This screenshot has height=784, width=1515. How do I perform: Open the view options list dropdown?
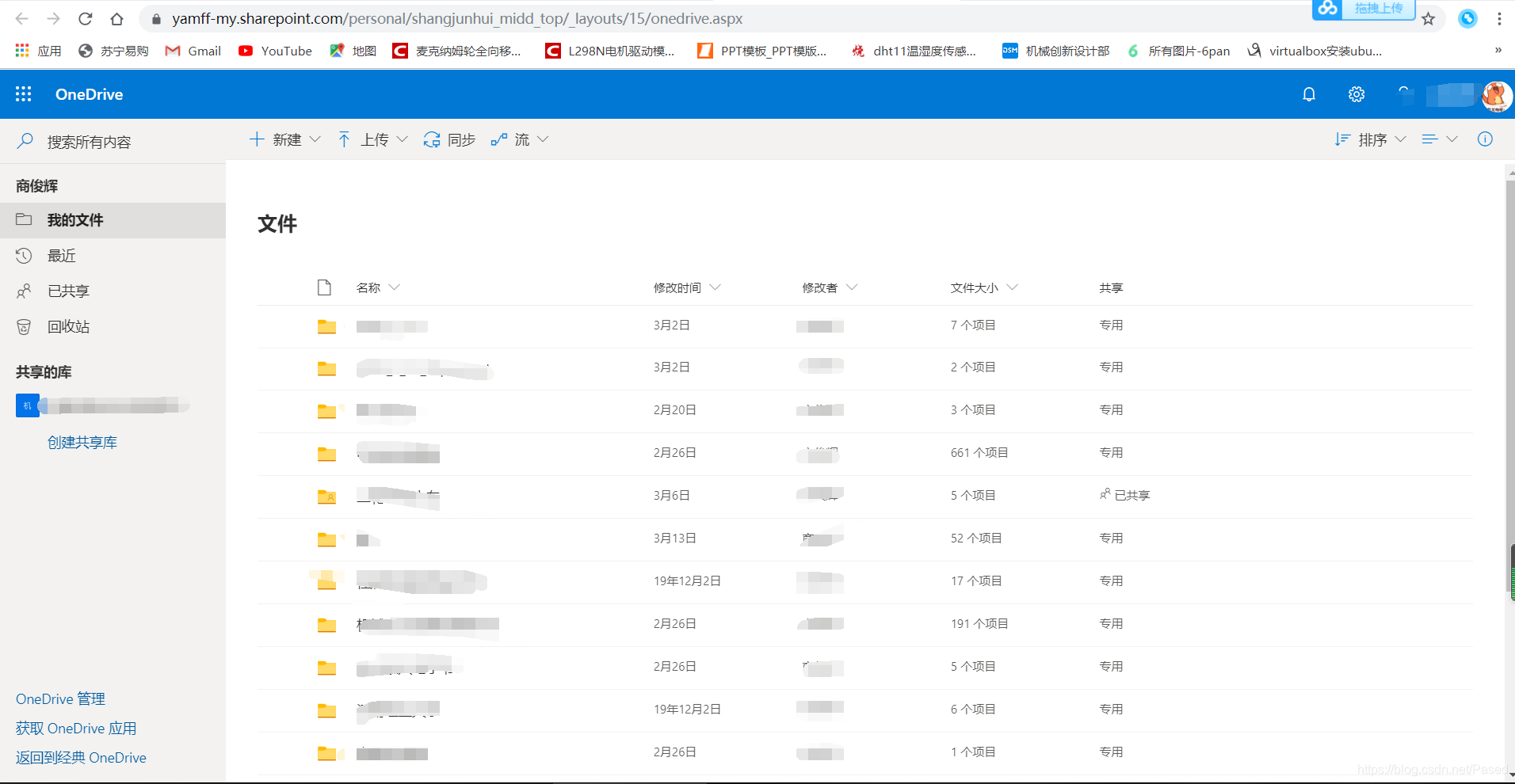[x=1440, y=139]
